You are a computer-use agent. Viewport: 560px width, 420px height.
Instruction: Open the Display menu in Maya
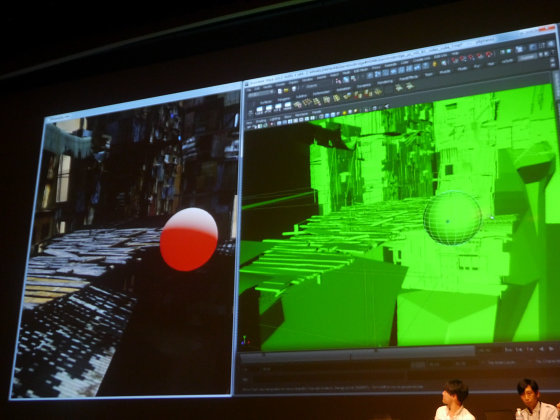[x=294, y=82]
